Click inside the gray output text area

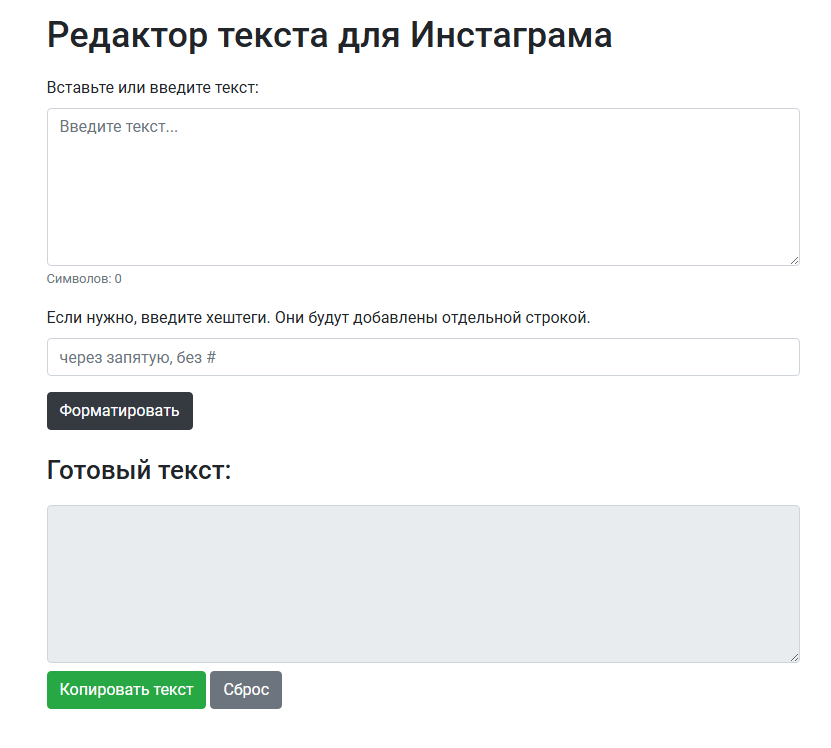point(423,583)
